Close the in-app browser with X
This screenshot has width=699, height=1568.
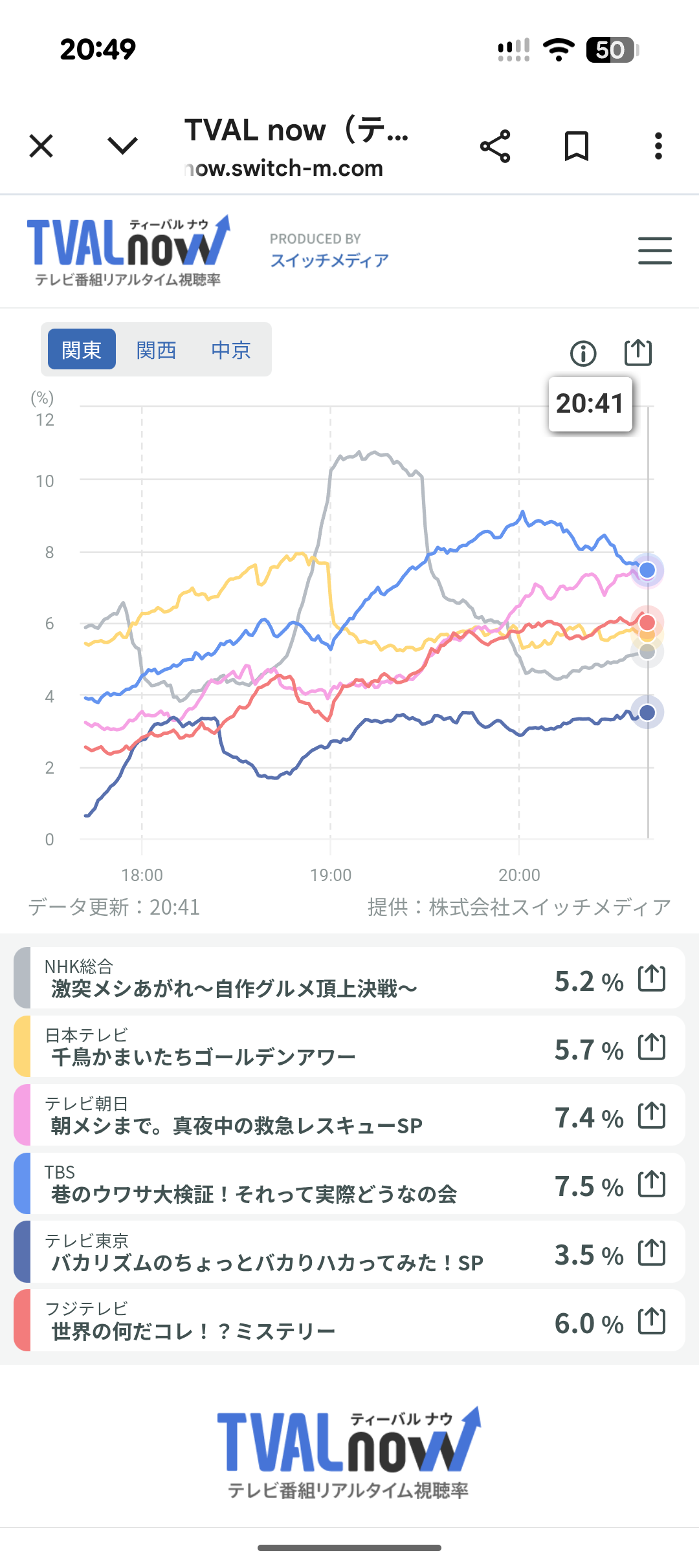click(x=41, y=146)
